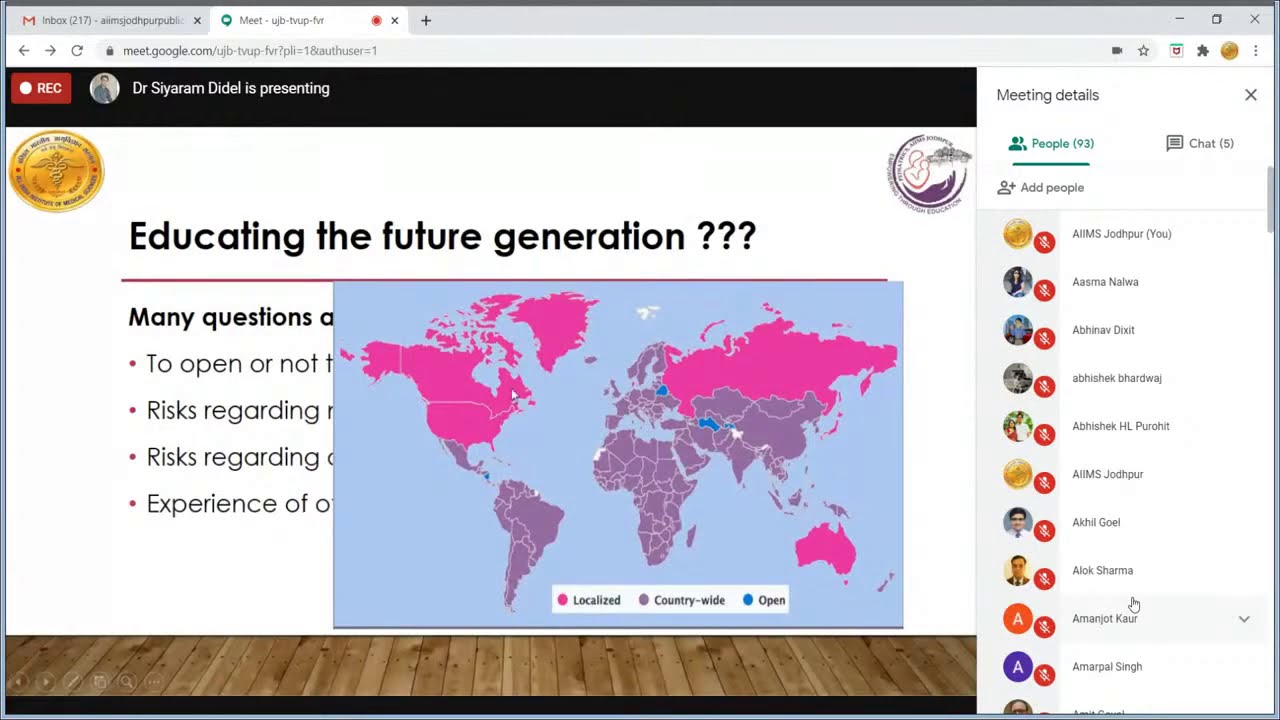
Task: Toggle mute icon for Abhinav Dixit
Action: [1044, 338]
